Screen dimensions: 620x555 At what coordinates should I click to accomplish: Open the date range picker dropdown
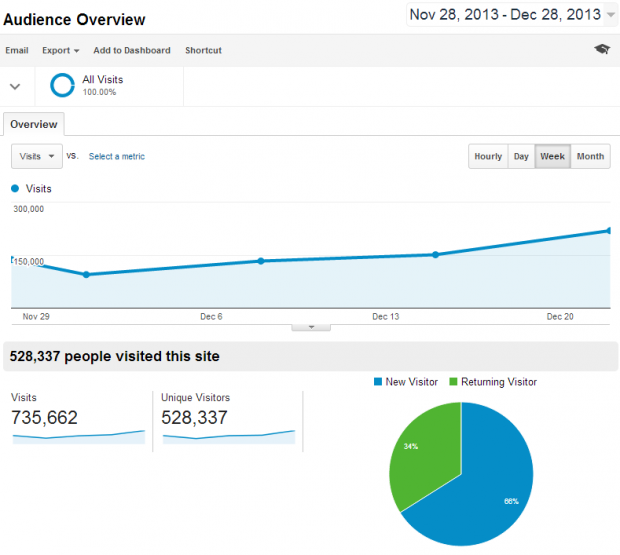(610, 15)
